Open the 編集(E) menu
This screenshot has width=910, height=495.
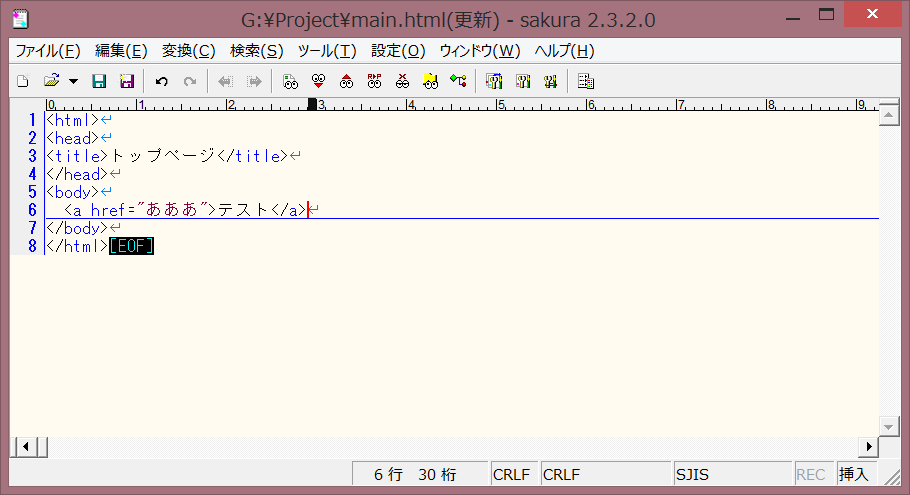pyautogui.click(x=121, y=51)
